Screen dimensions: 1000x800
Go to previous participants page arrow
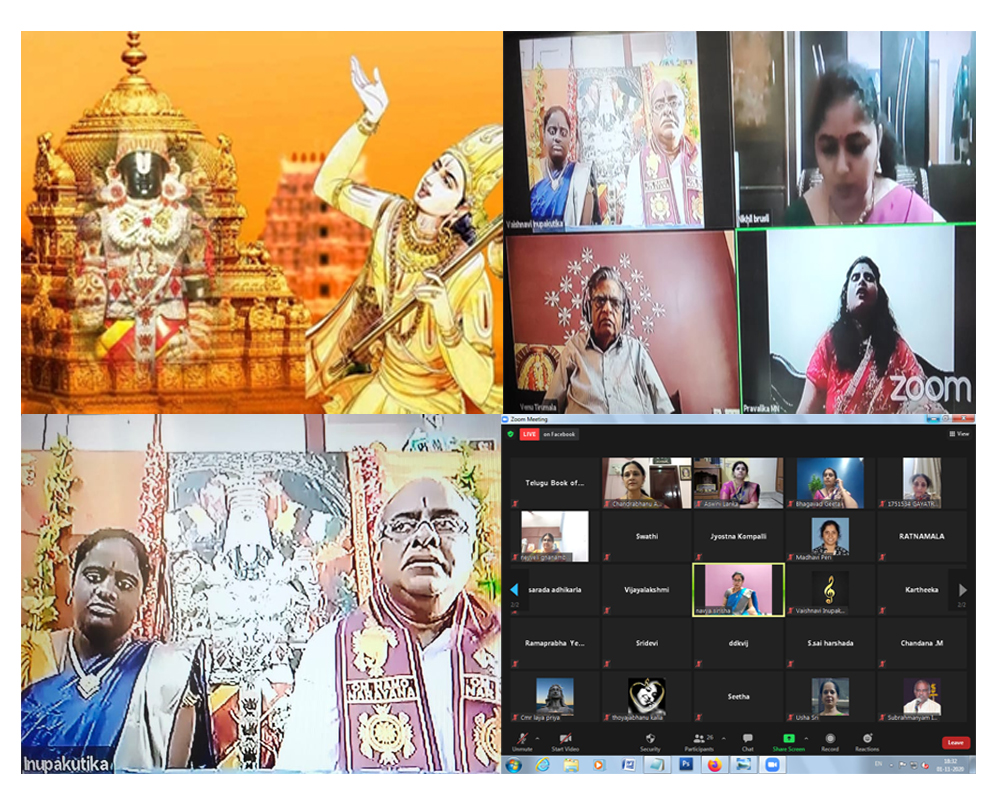[x=515, y=590]
